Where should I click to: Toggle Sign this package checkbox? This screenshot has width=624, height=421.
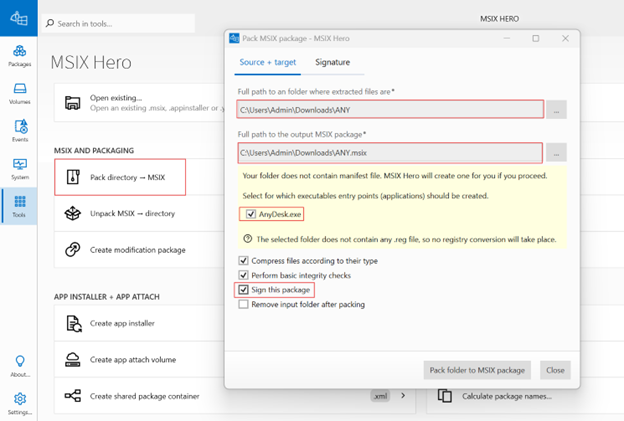click(243, 290)
